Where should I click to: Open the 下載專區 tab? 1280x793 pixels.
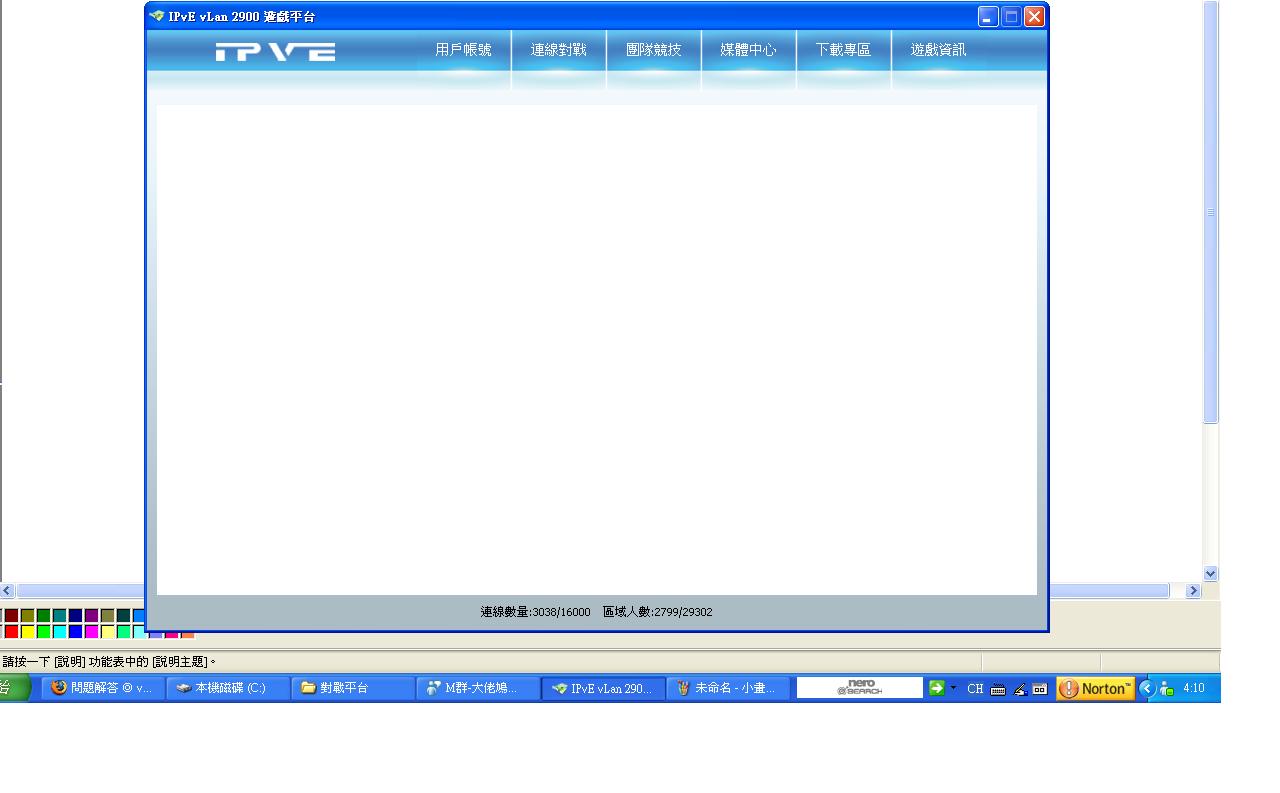pyautogui.click(x=843, y=50)
